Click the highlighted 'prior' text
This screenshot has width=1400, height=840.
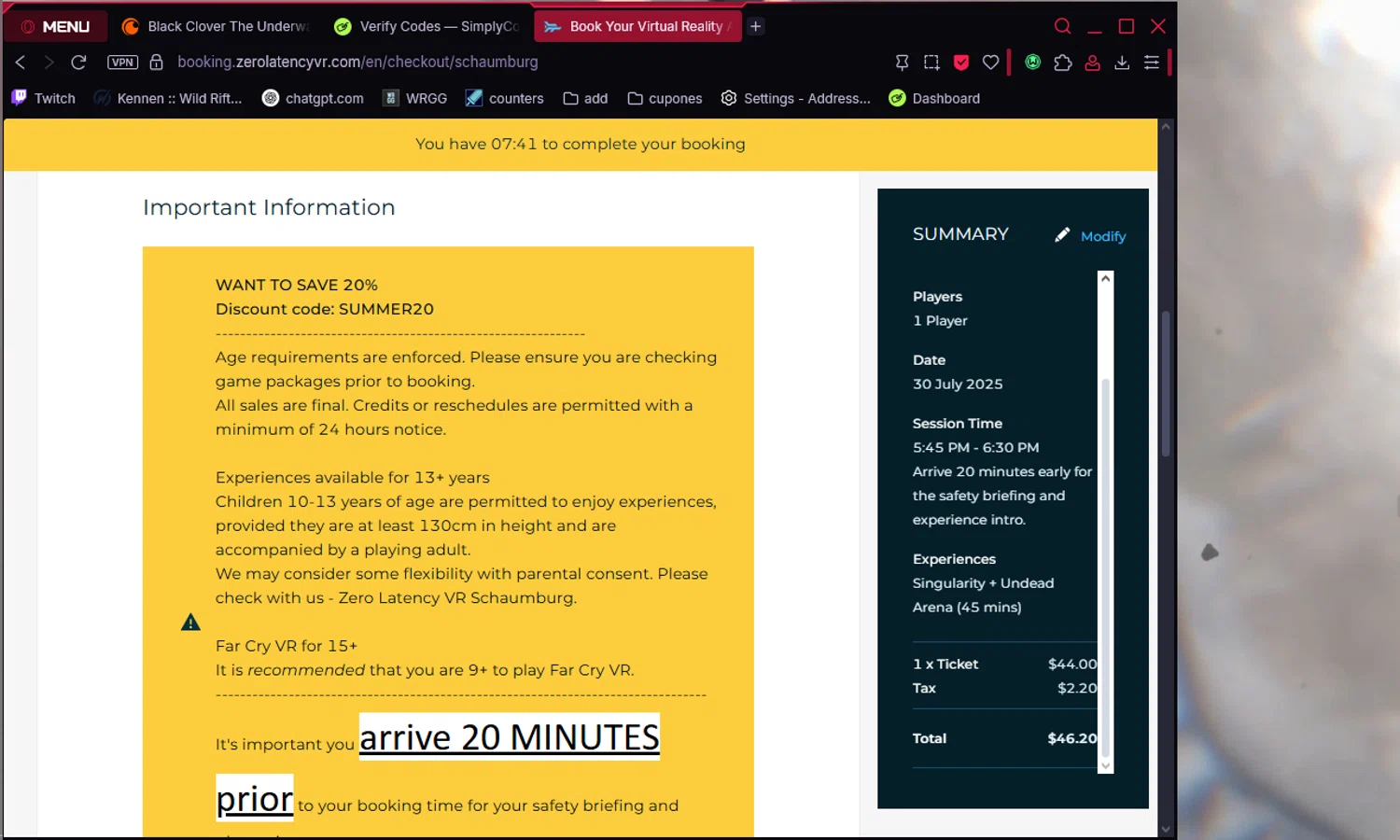[255, 798]
